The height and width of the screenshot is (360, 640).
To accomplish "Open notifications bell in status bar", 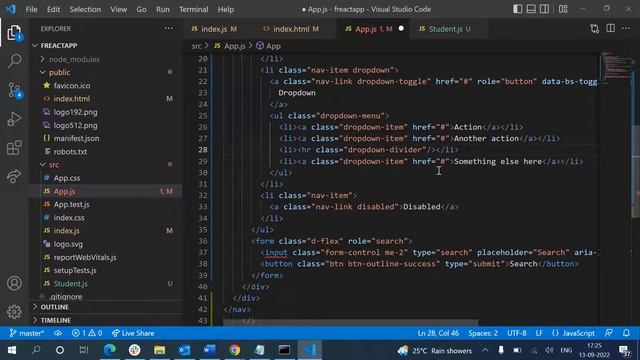I will click(627, 333).
